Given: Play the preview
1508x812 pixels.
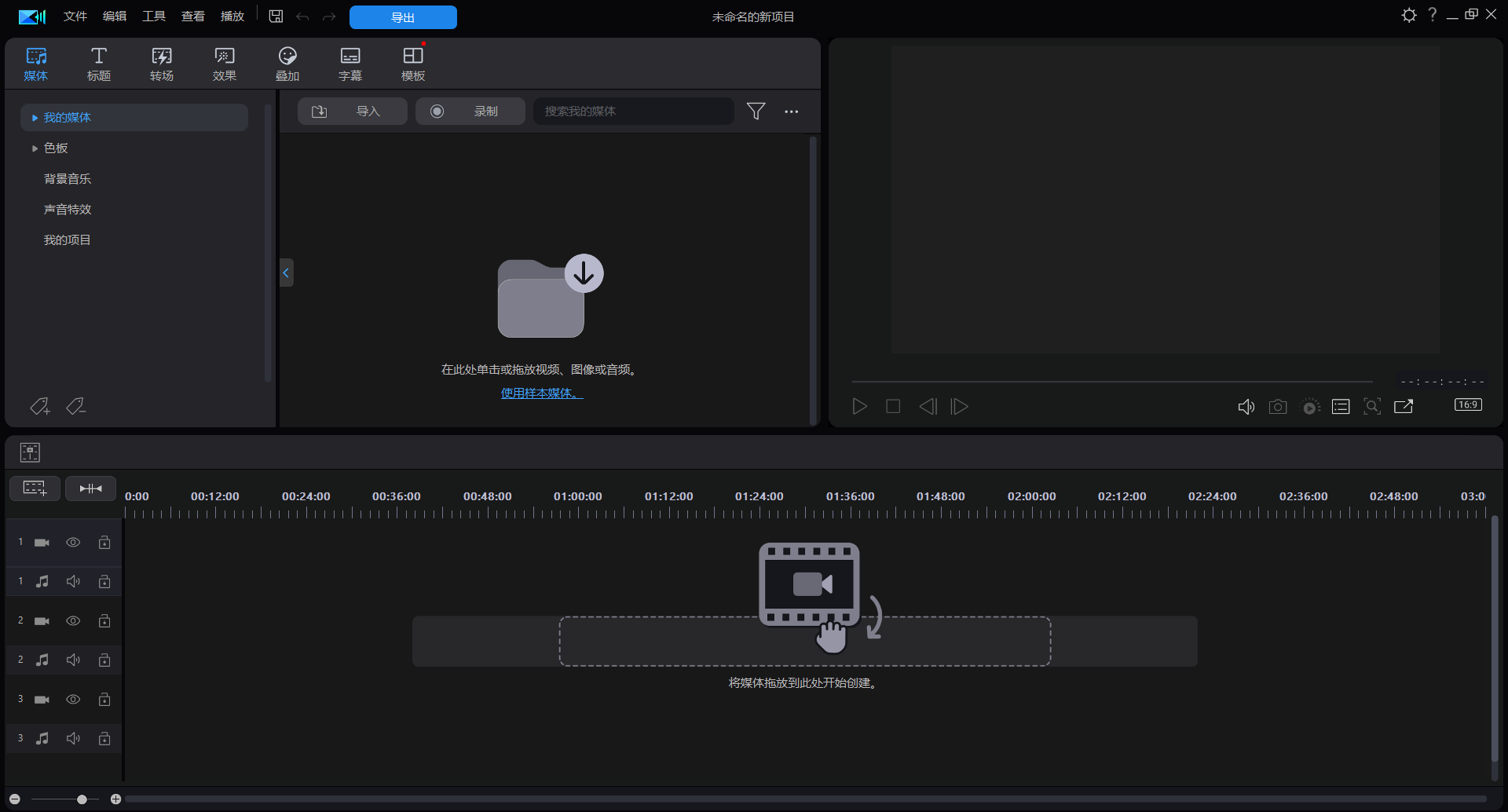Looking at the screenshot, I should coord(860,407).
